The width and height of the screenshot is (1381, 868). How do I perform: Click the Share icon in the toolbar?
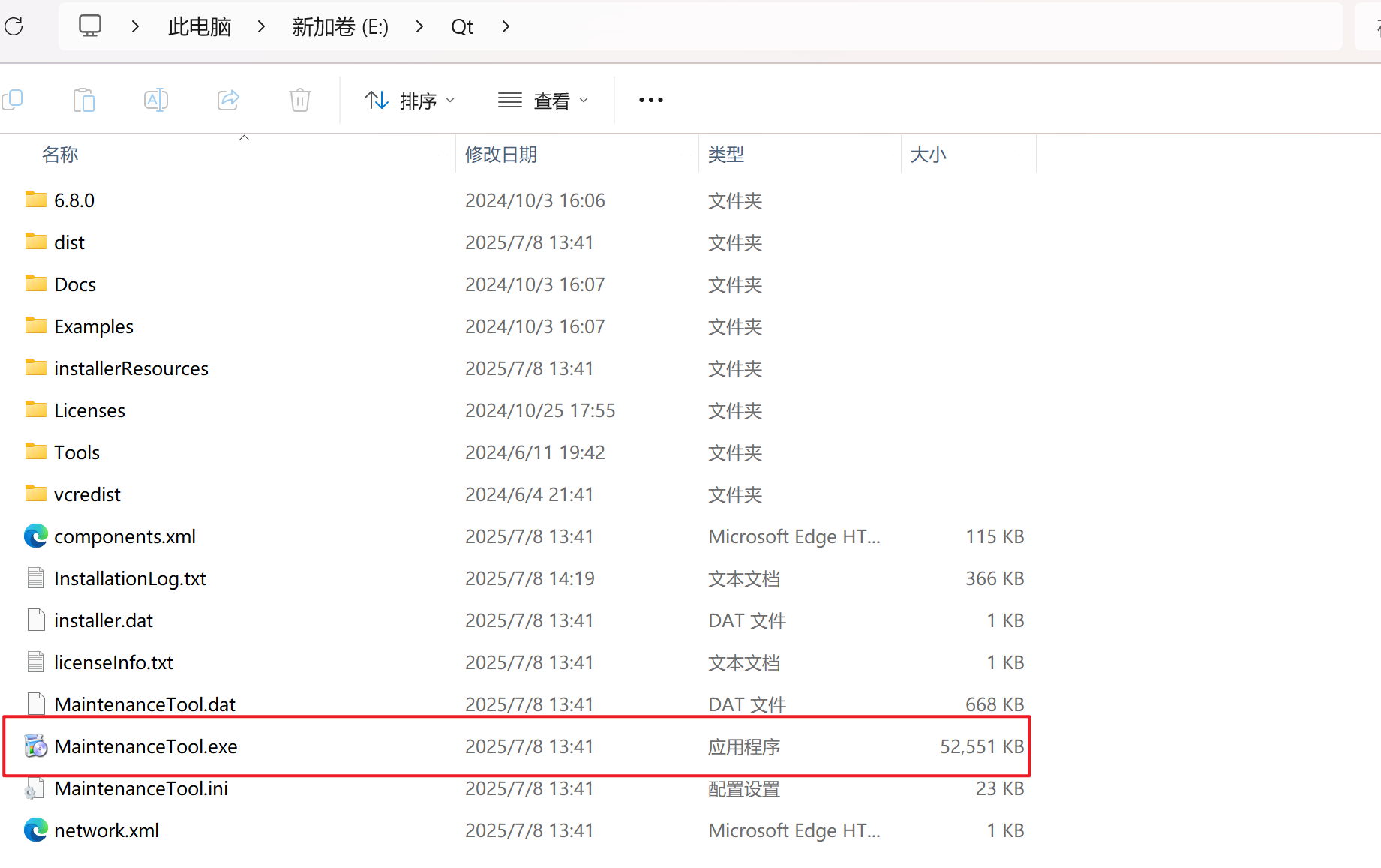pyautogui.click(x=227, y=99)
